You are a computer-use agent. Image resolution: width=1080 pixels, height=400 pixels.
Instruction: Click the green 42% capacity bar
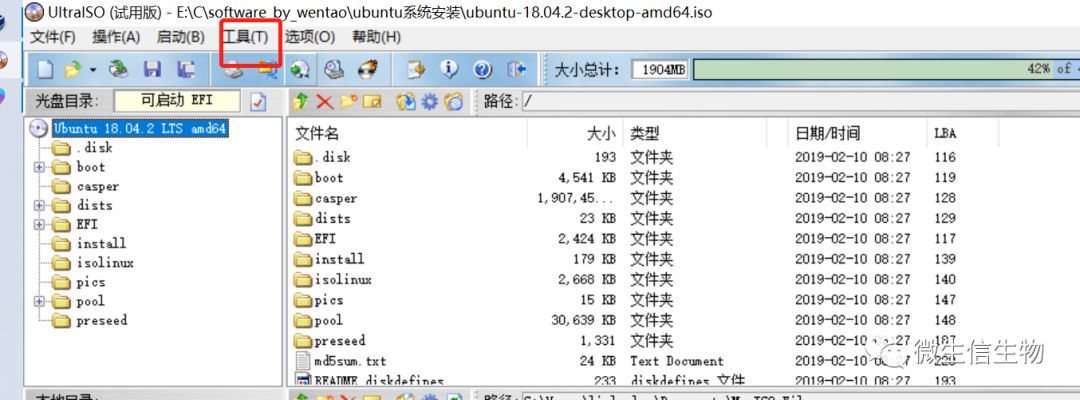pyautogui.click(x=886, y=69)
